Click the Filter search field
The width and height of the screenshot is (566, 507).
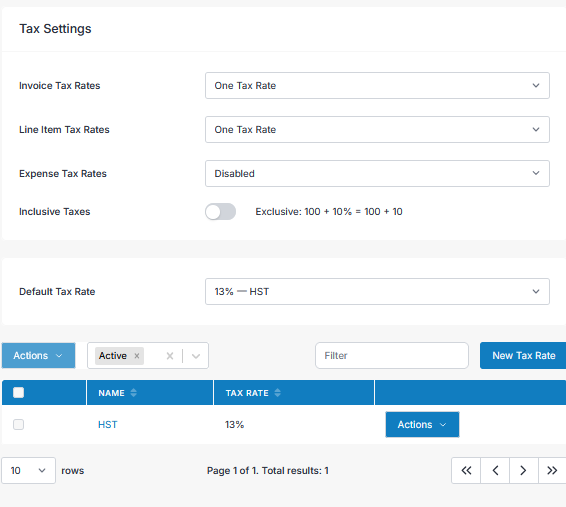pos(392,355)
